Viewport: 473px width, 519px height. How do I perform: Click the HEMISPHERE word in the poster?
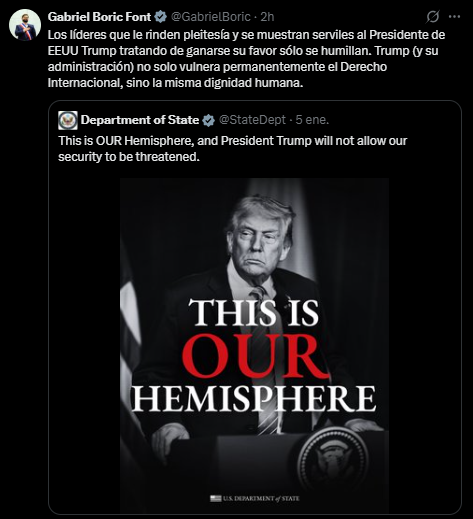tap(254, 399)
